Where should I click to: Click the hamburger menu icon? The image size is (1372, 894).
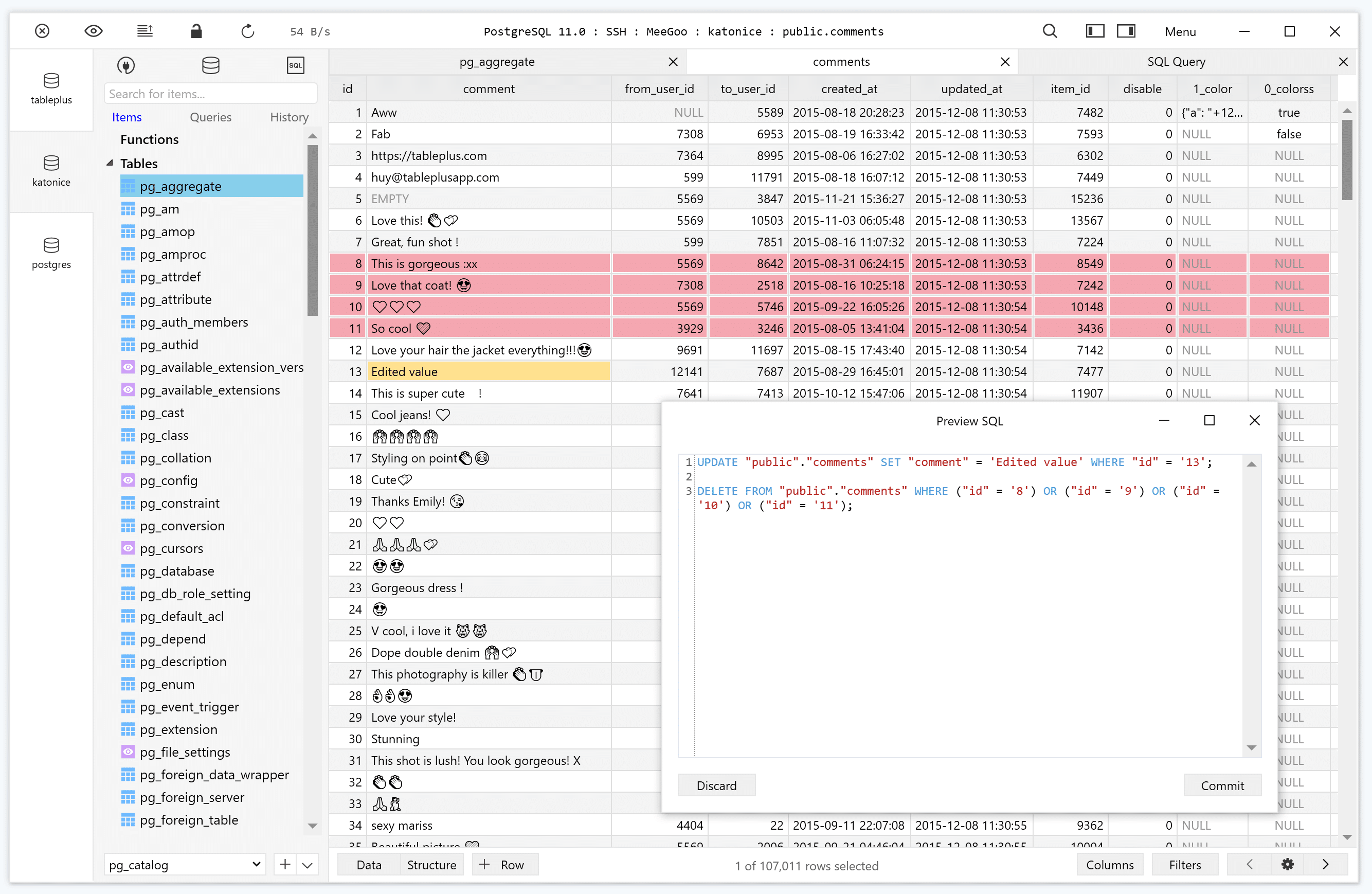tap(145, 31)
